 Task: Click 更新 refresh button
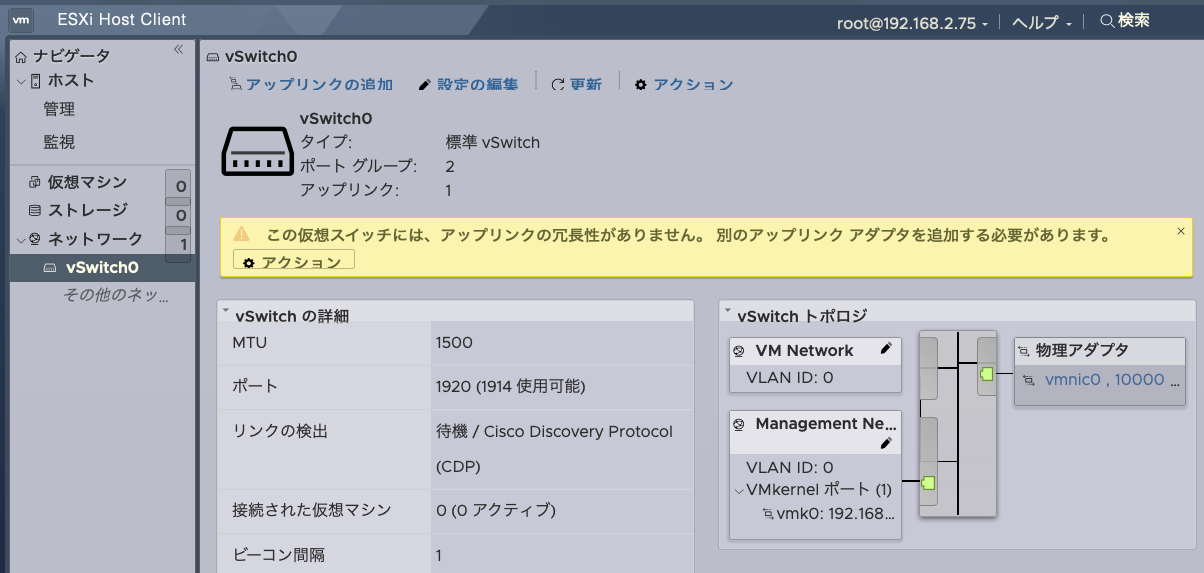[x=577, y=85]
